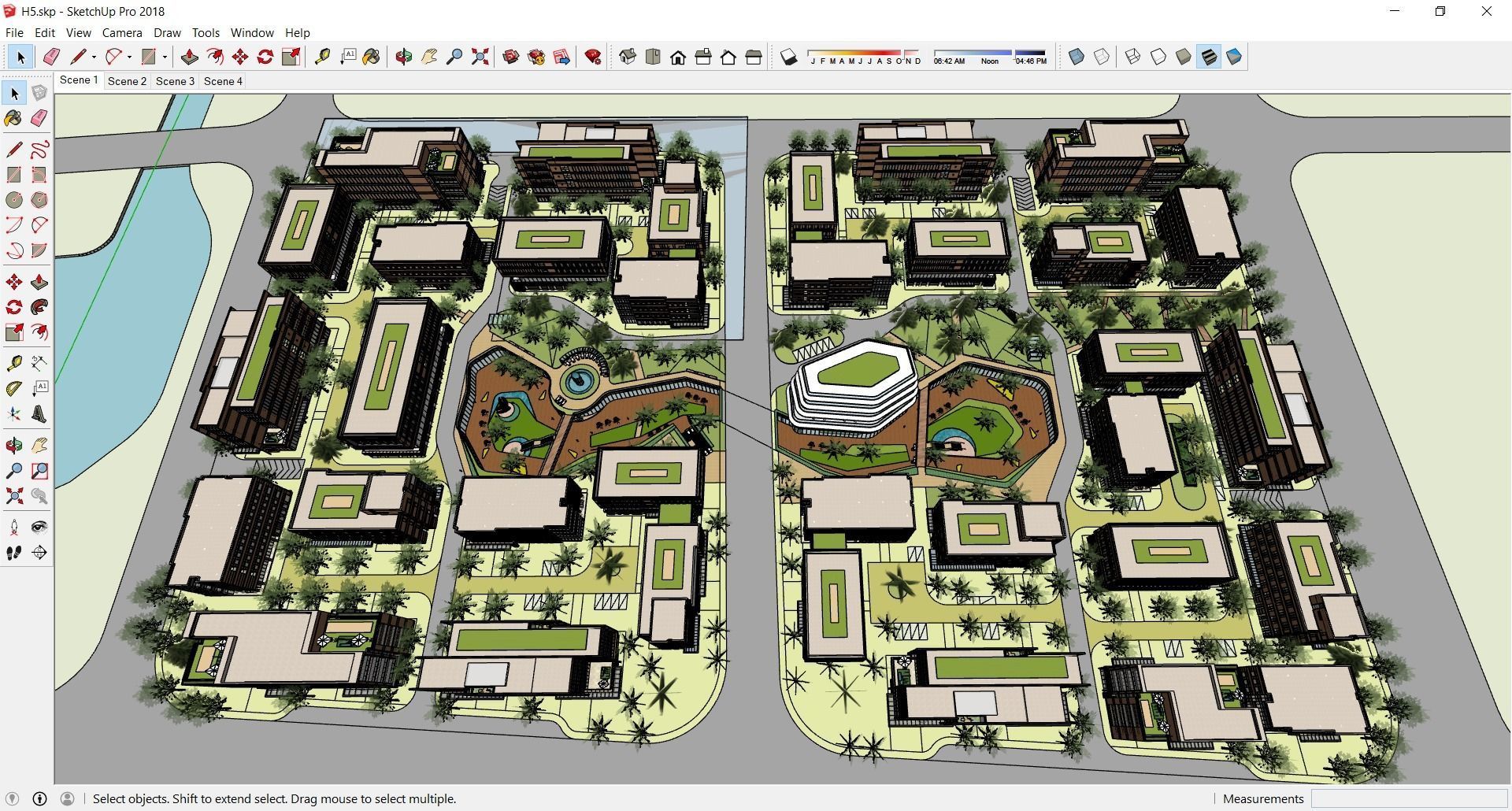This screenshot has height=811, width=1512.
Task: Enable Shaded With Textures style
Action: [1209, 57]
